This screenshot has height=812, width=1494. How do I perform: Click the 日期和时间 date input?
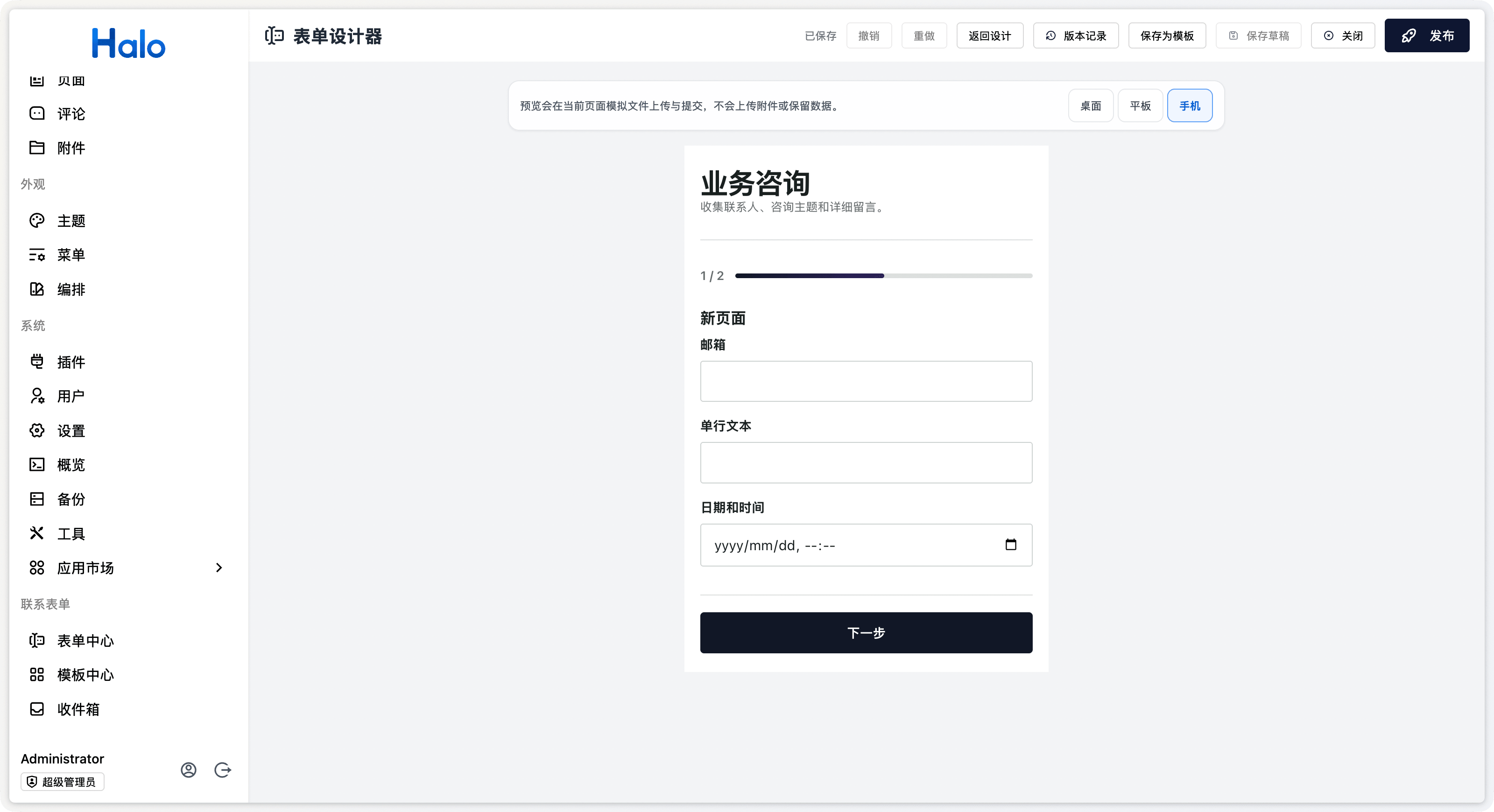click(x=866, y=545)
